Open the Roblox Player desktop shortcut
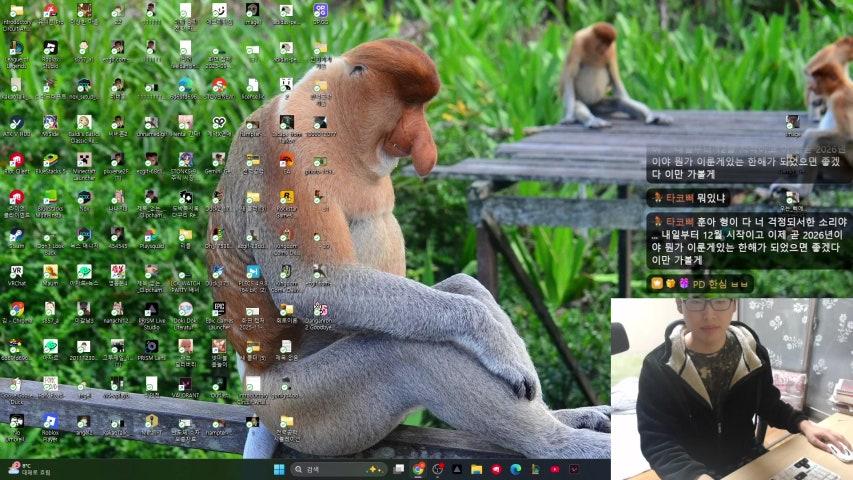This screenshot has width=853, height=480. pos(50,422)
